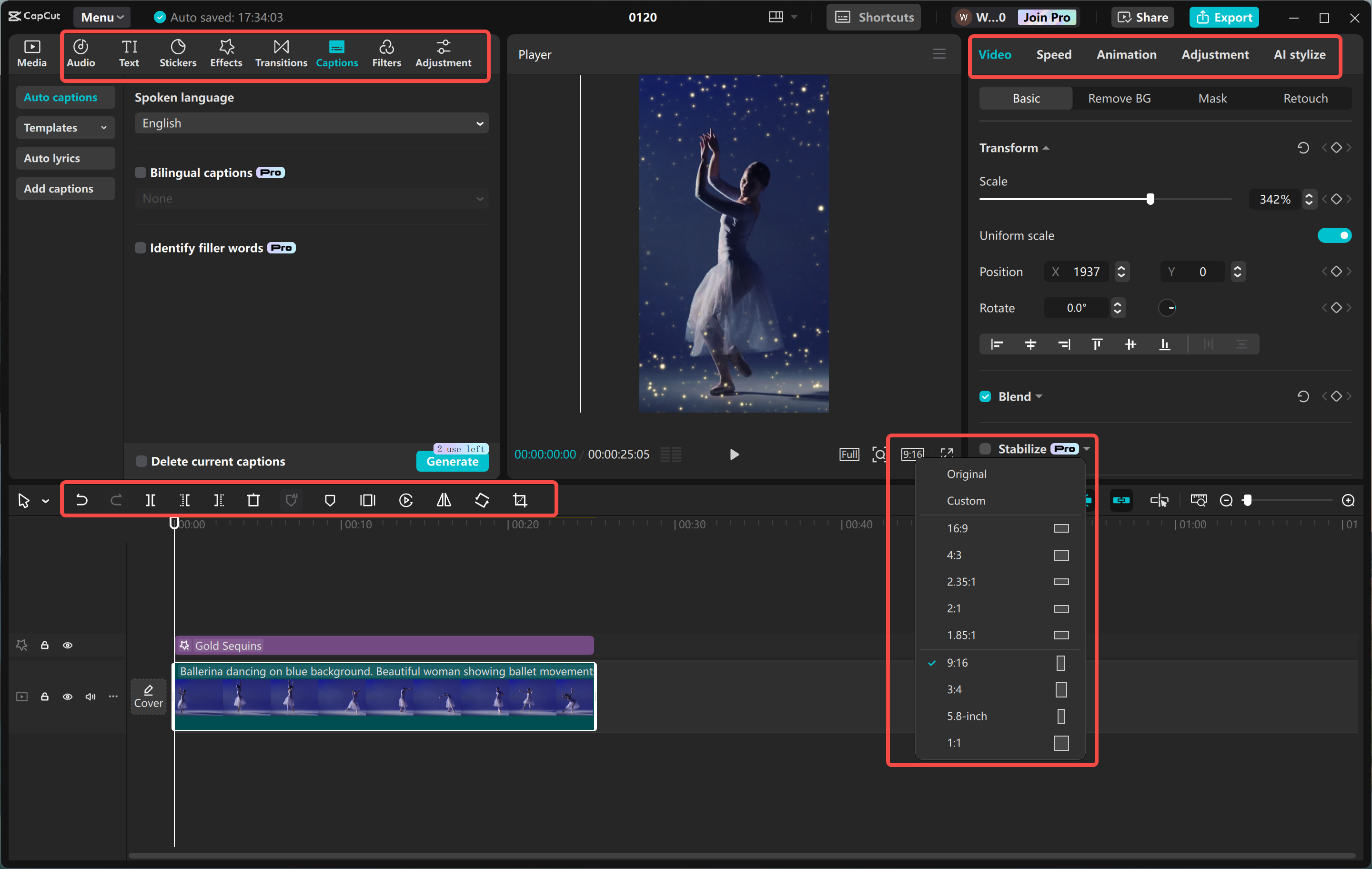Open the Transitions panel
1372x869 pixels.
(281, 53)
